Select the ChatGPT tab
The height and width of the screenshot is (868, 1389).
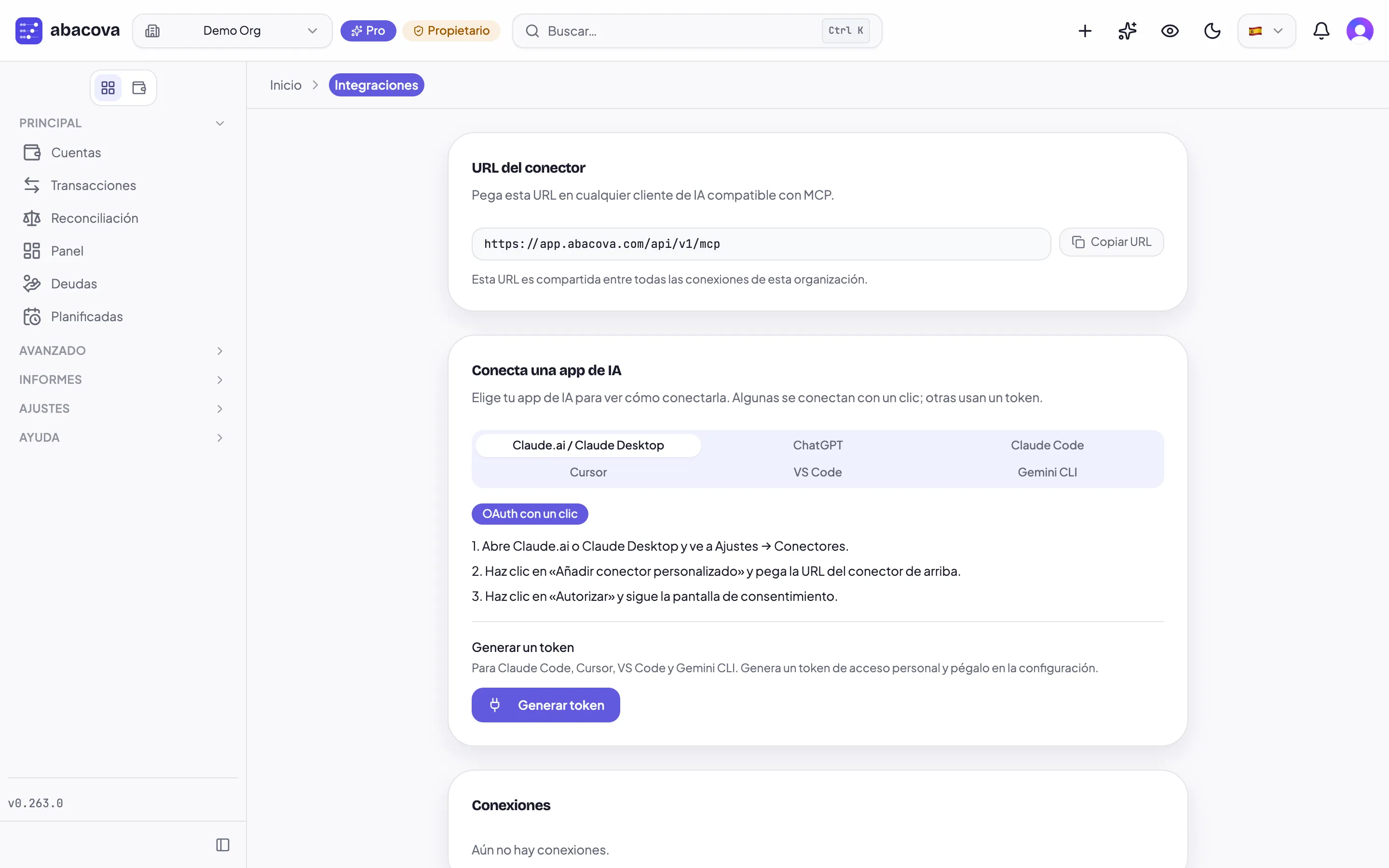coord(818,446)
